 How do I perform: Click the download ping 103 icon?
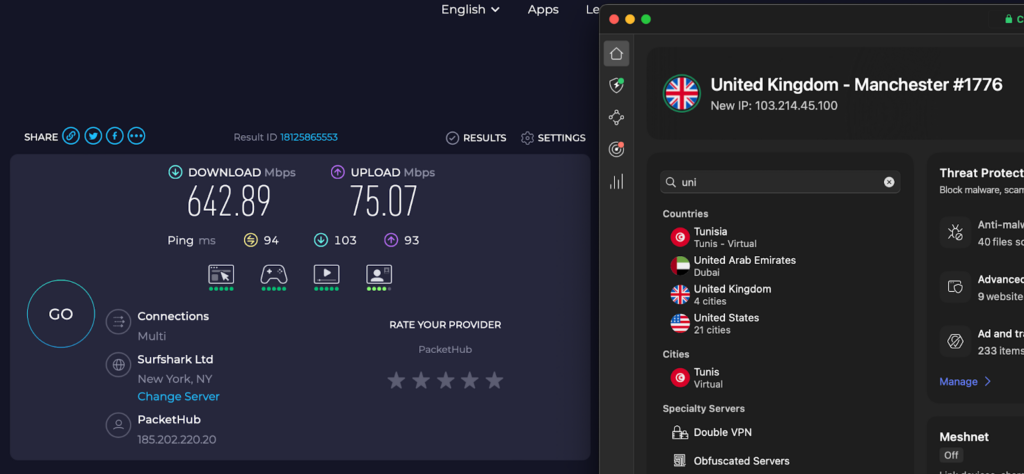click(x=321, y=240)
